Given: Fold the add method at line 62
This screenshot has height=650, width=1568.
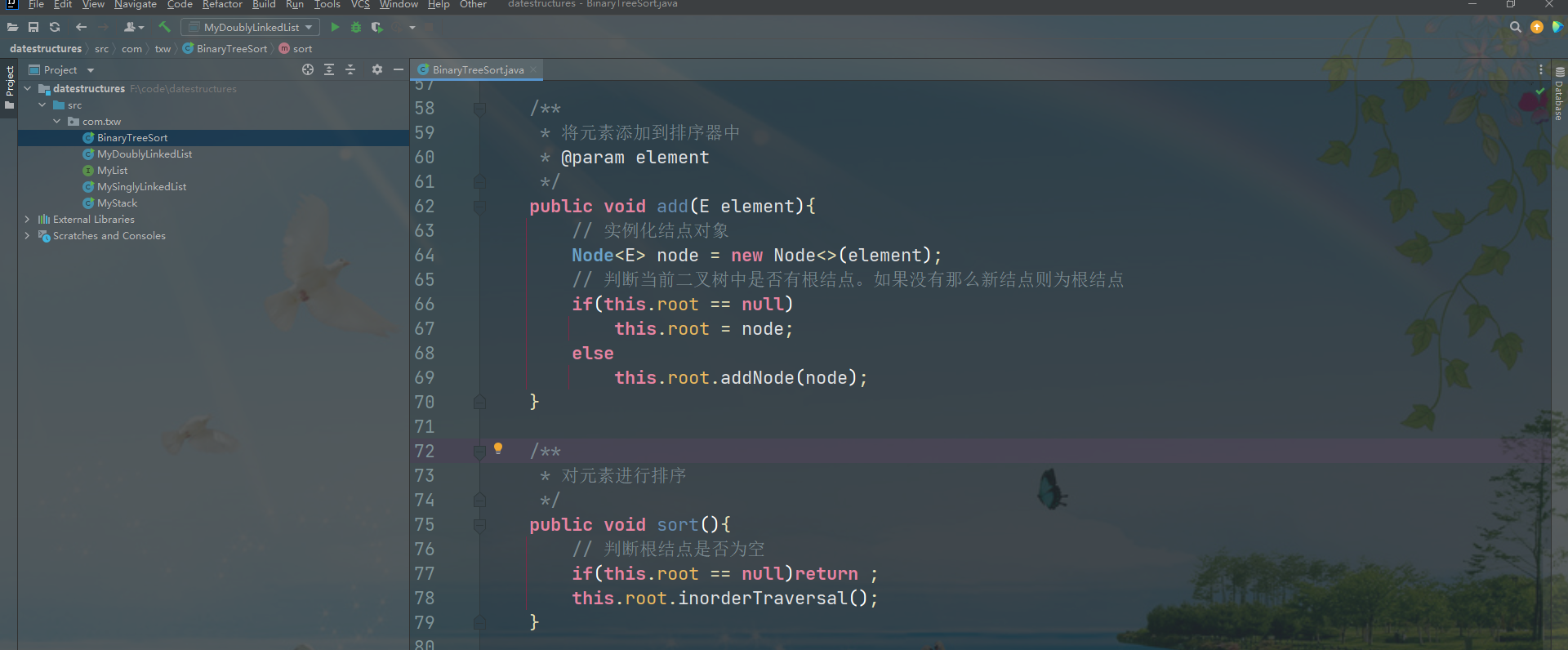Looking at the screenshot, I should pos(479,206).
